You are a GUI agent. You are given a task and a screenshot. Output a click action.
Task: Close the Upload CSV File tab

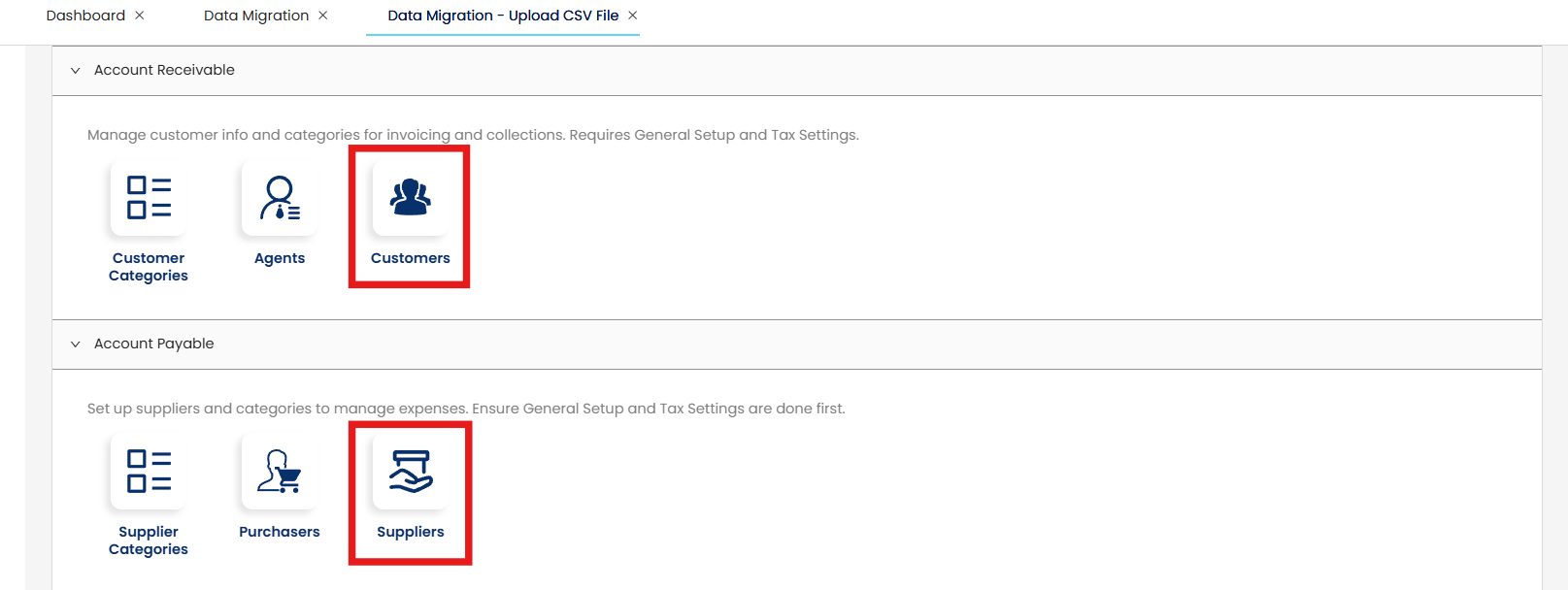[x=633, y=16]
